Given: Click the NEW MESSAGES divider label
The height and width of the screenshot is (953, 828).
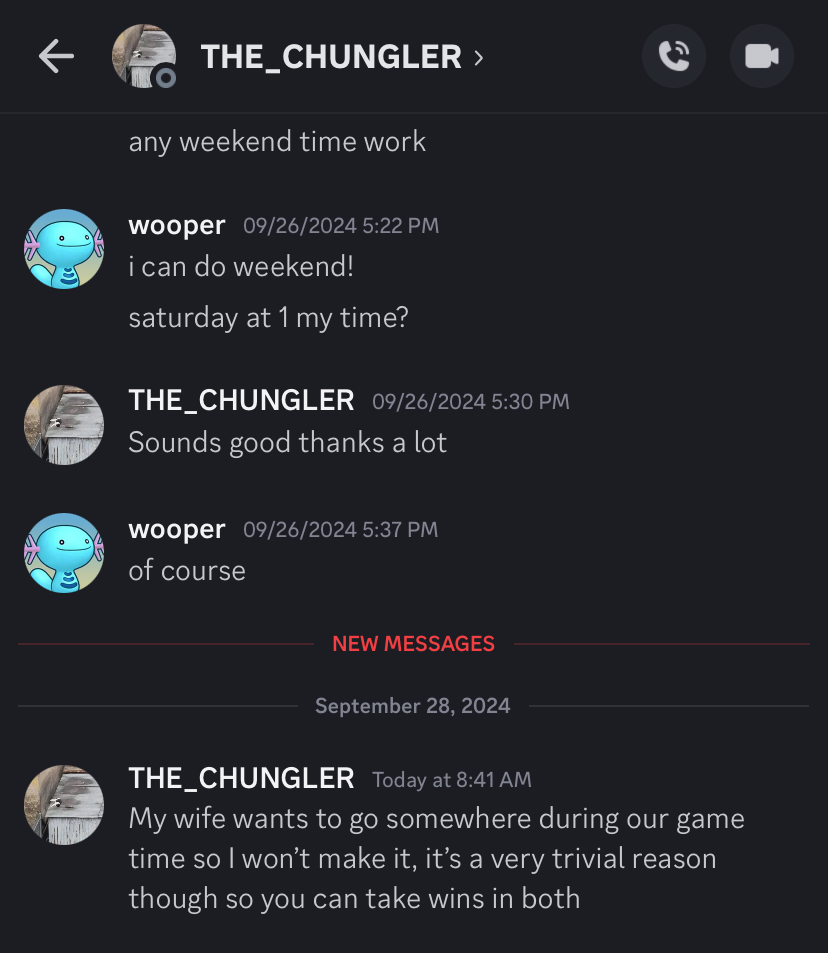Looking at the screenshot, I should [413, 644].
